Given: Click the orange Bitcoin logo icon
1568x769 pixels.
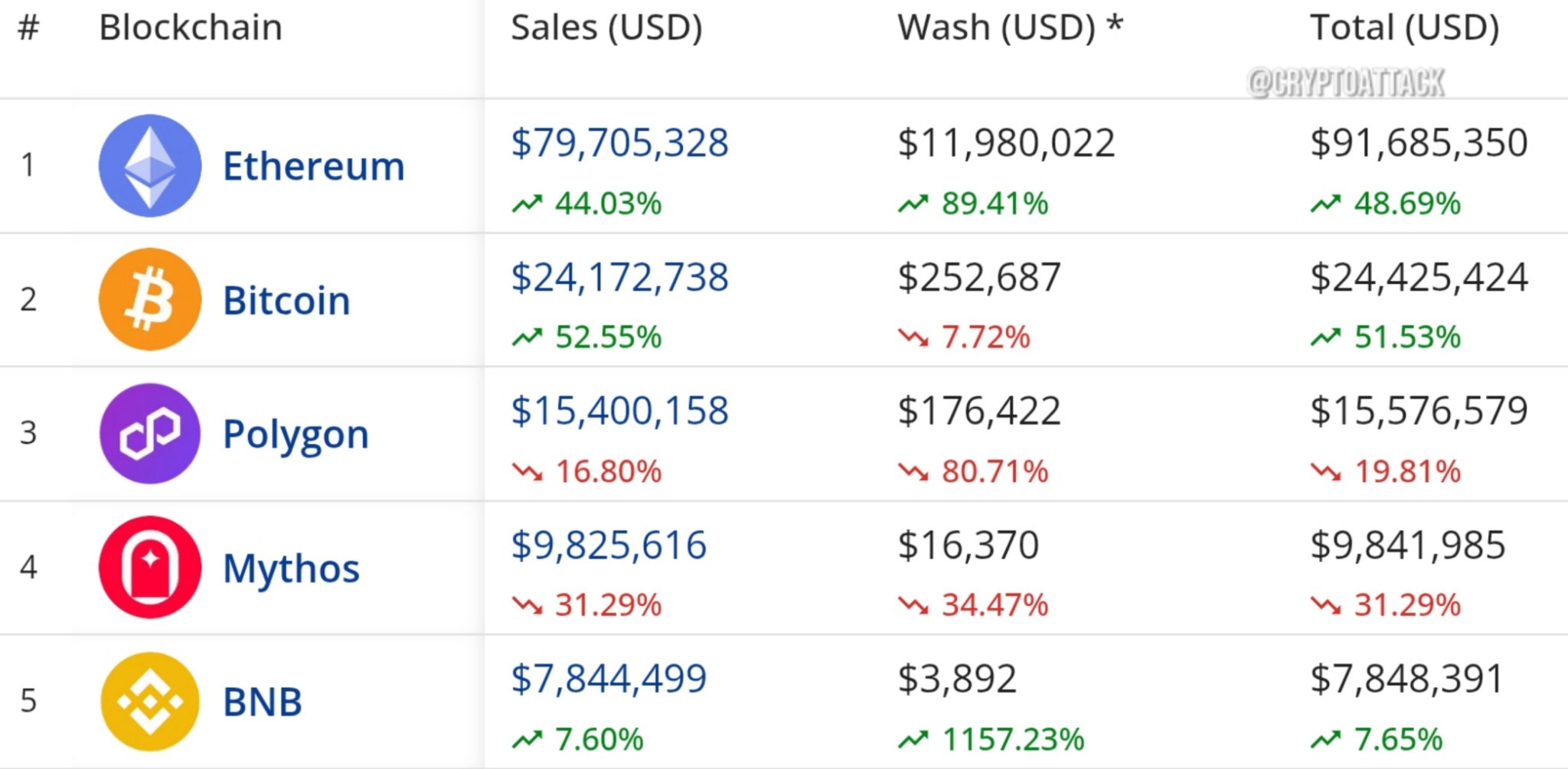Looking at the screenshot, I should click(150, 299).
